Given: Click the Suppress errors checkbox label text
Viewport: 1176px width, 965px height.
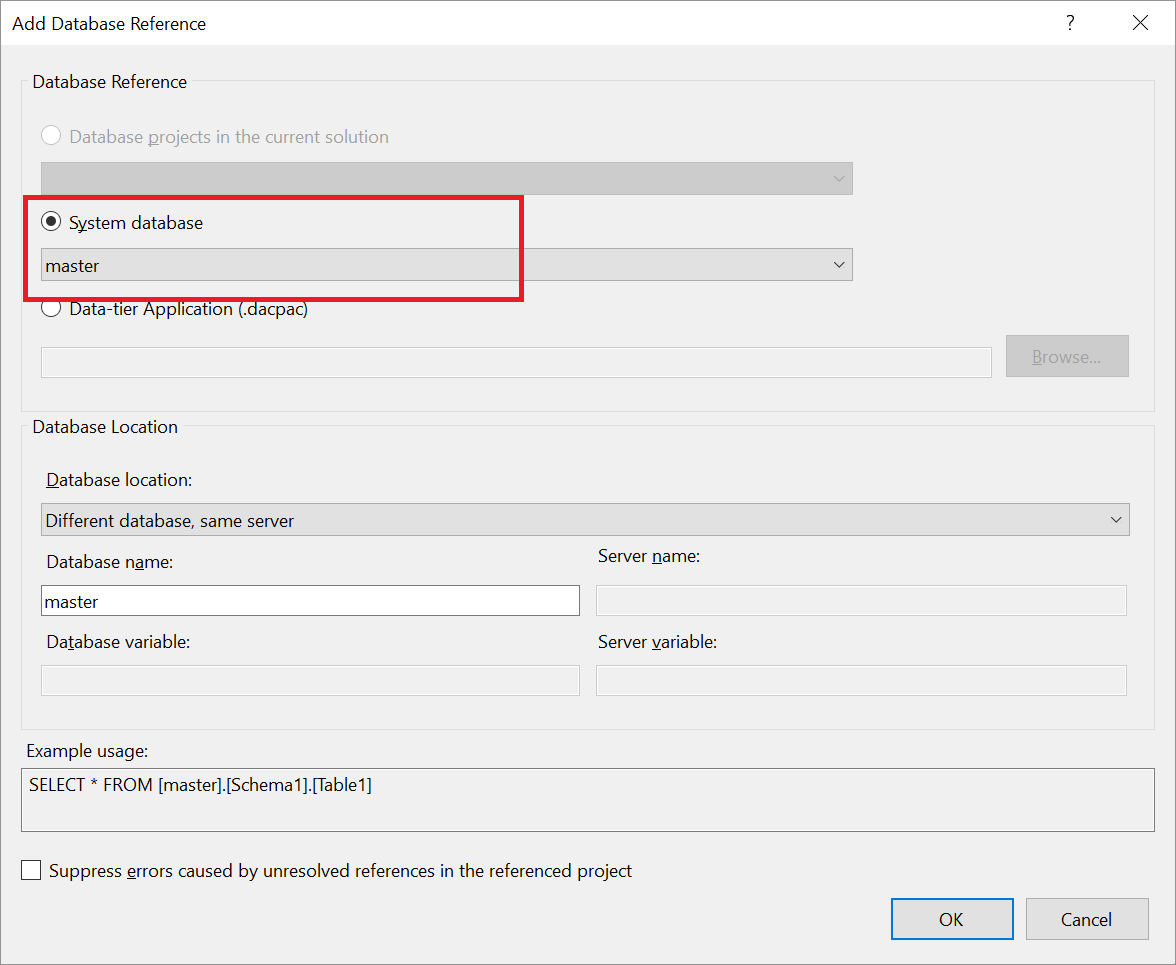Looking at the screenshot, I should click(x=340, y=871).
